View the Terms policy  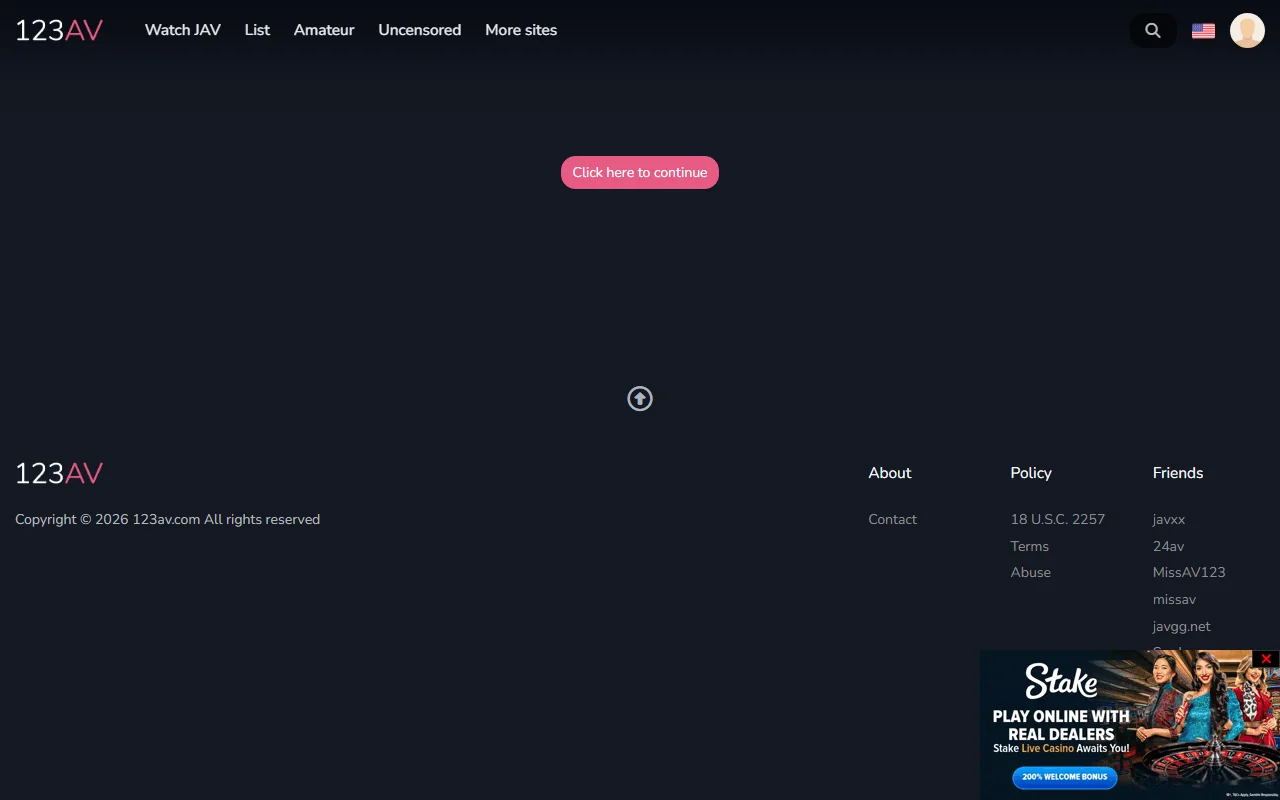(x=1029, y=546)
